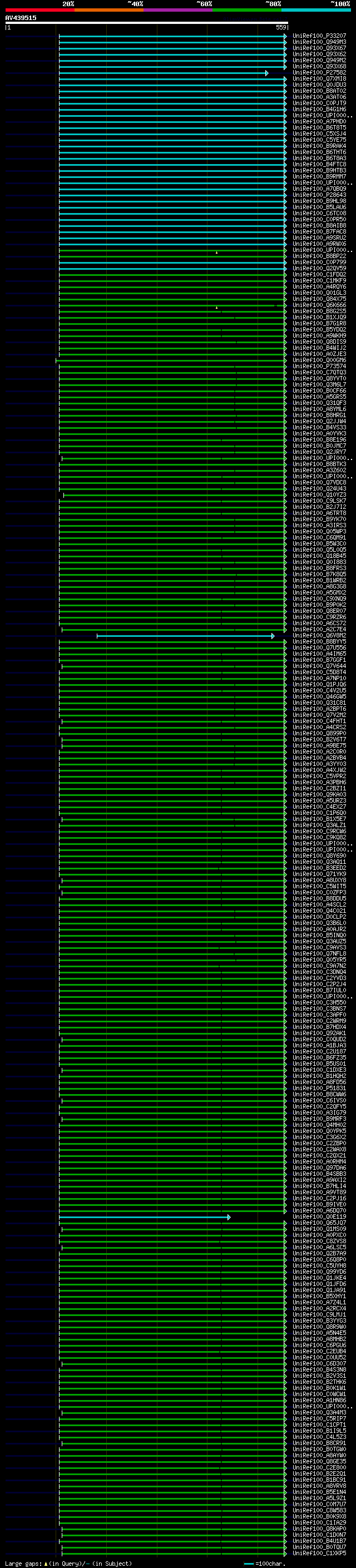This screenshot has width=356, height=1568.
Task: Select the UniRef100_C0PJT9 label
Action: click(319, 103)
